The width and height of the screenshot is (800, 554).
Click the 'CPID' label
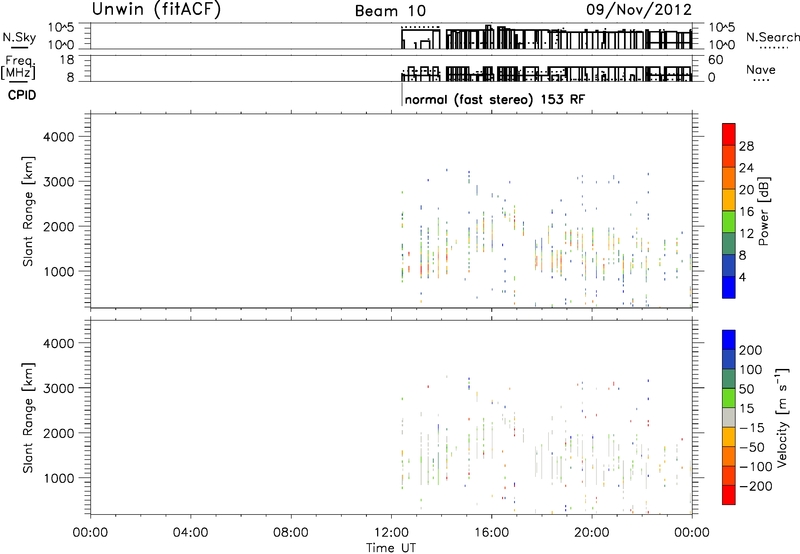pyautogui.click(x=22, y=95)
